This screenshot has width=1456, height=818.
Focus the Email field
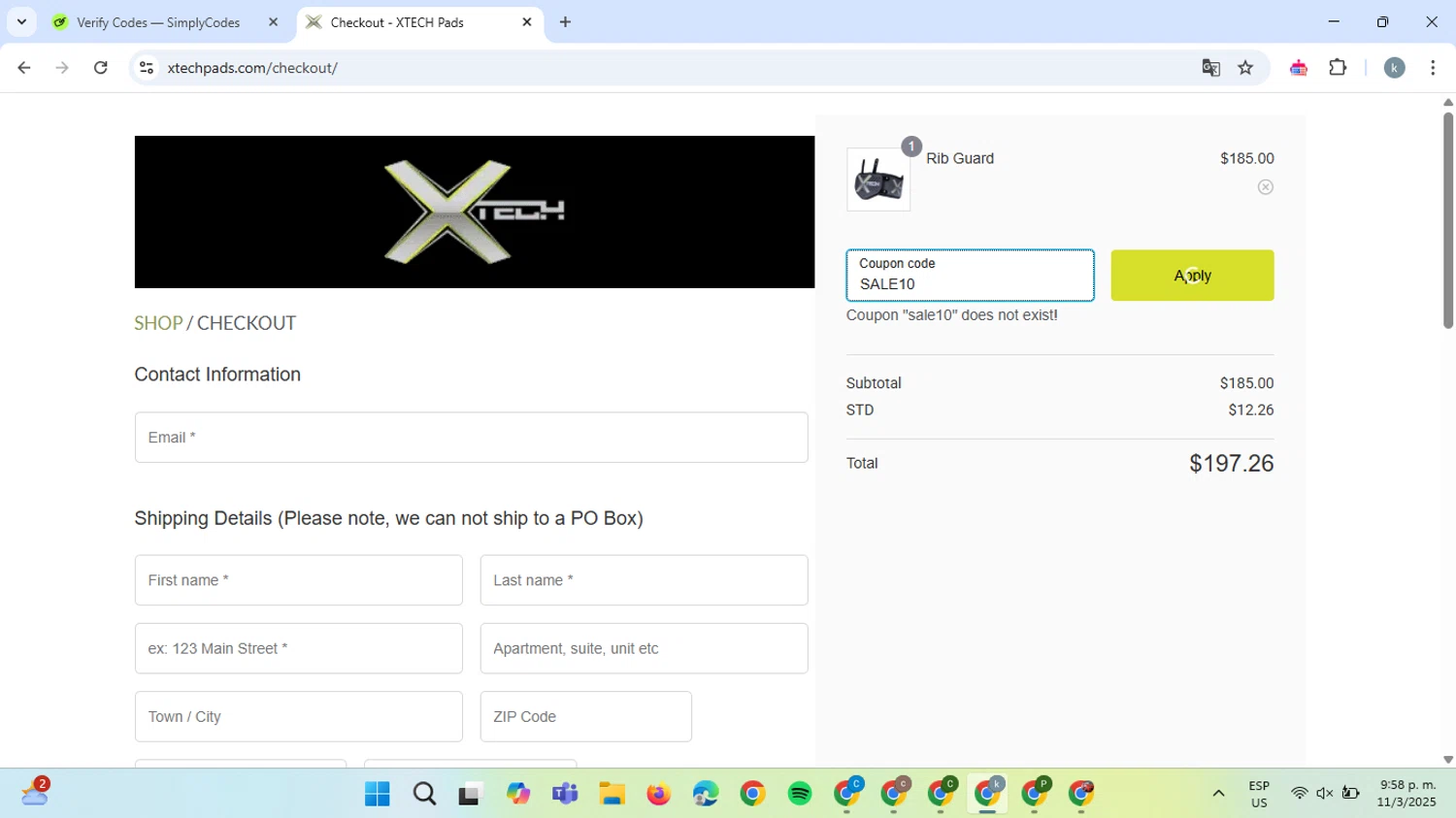tap(471, 438)
